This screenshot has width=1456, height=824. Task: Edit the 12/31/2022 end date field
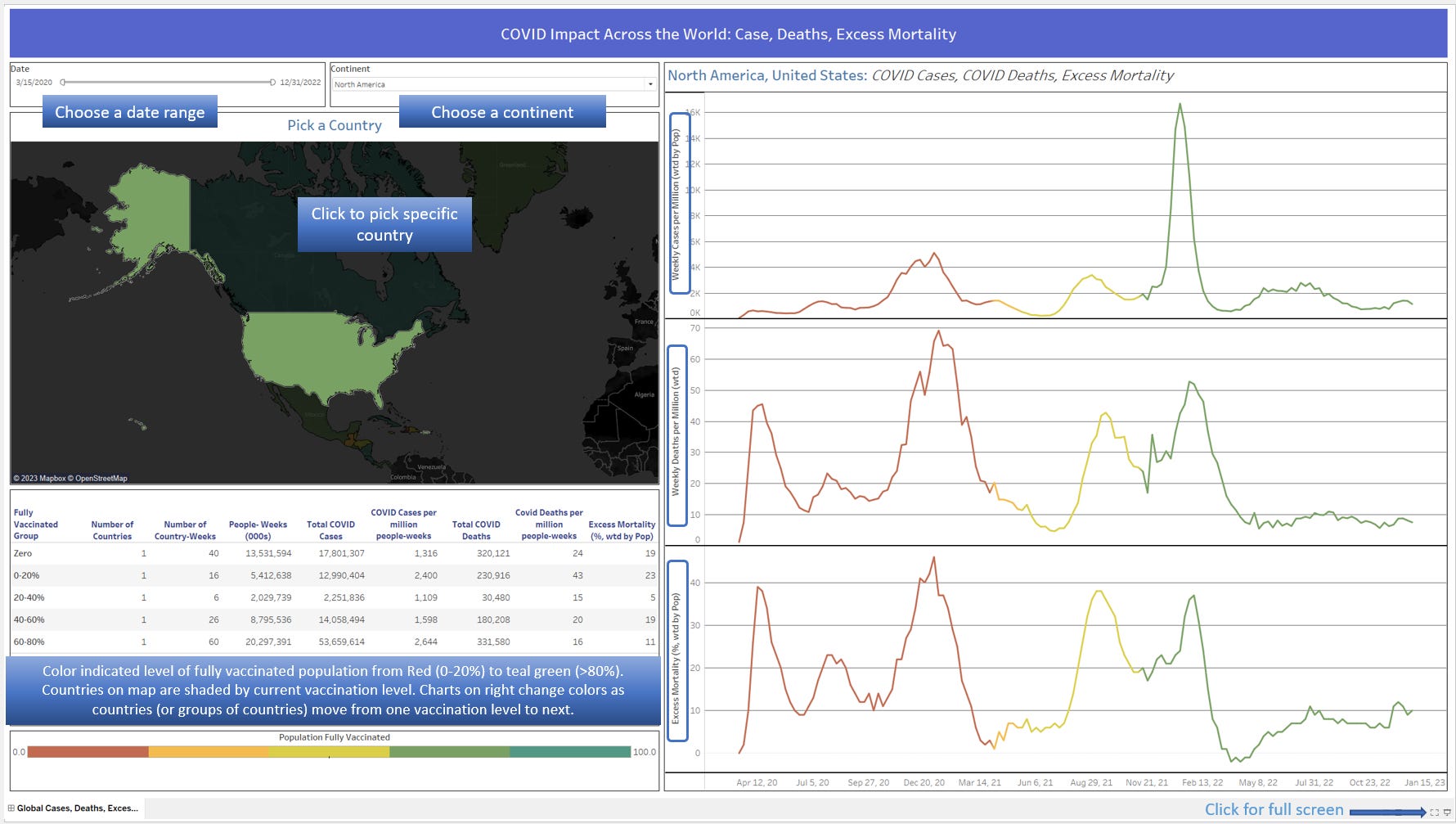(x=300, y=82)
